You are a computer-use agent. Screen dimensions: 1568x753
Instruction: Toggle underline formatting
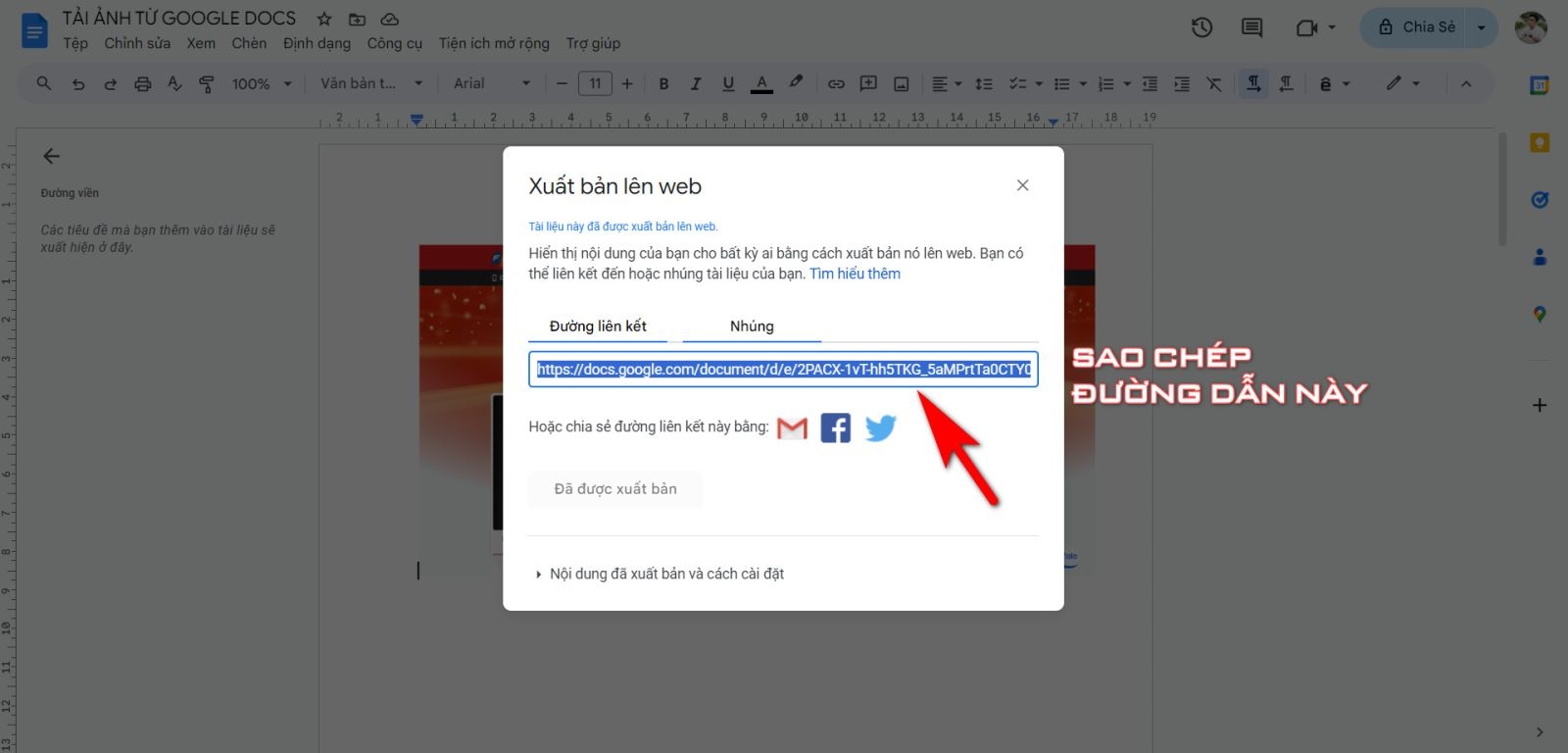(x=728, y=83)
